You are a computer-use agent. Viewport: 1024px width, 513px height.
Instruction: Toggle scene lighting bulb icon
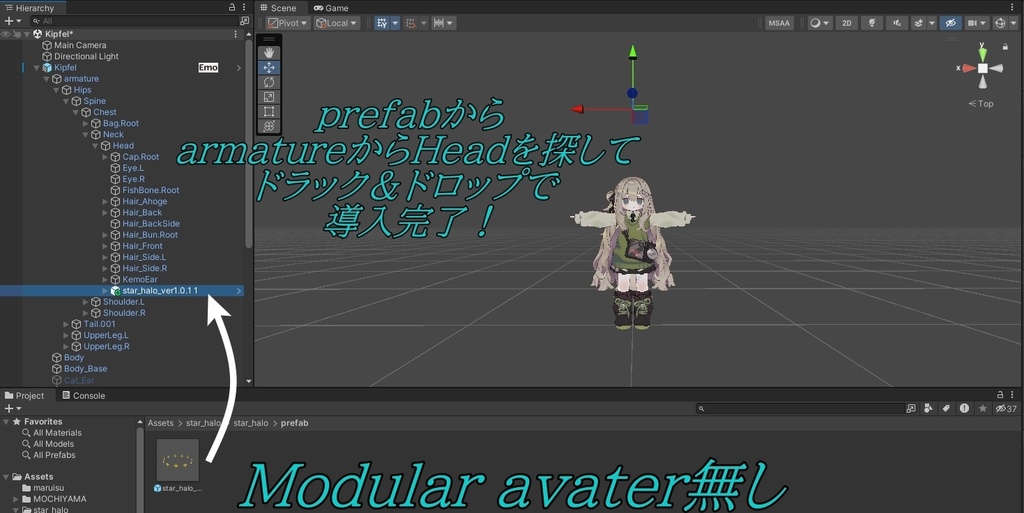(872, 23)
